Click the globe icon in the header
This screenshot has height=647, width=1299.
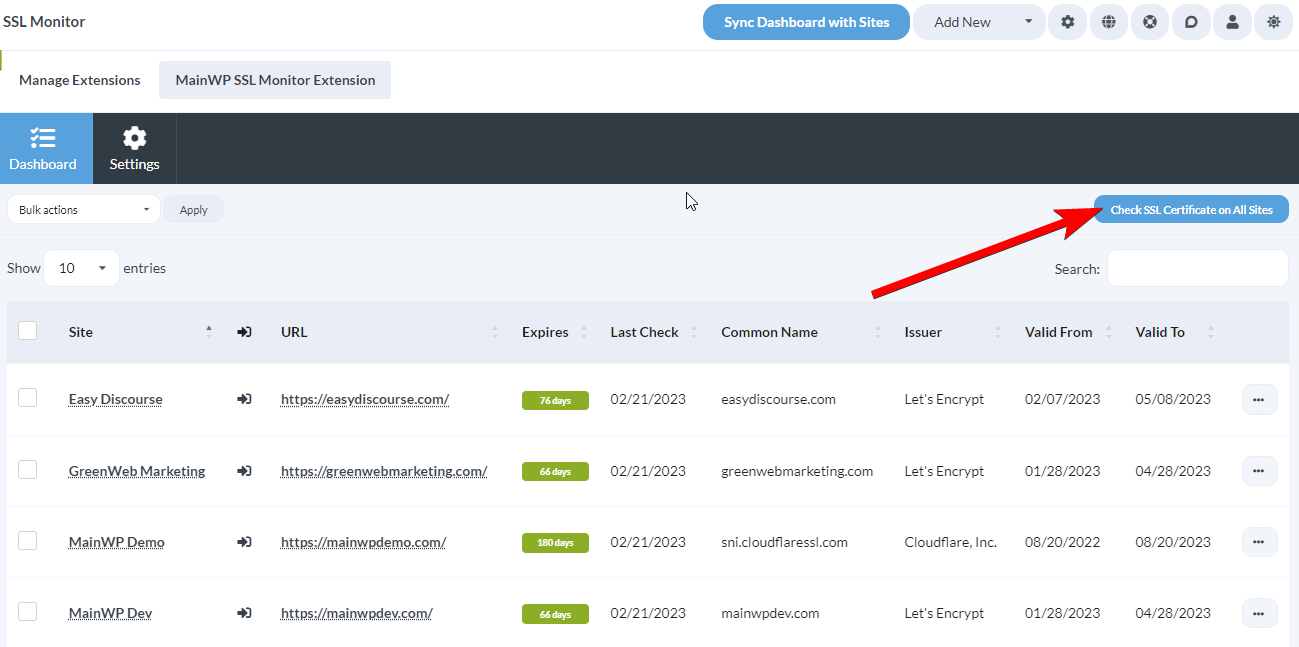tap(1108, 21)
